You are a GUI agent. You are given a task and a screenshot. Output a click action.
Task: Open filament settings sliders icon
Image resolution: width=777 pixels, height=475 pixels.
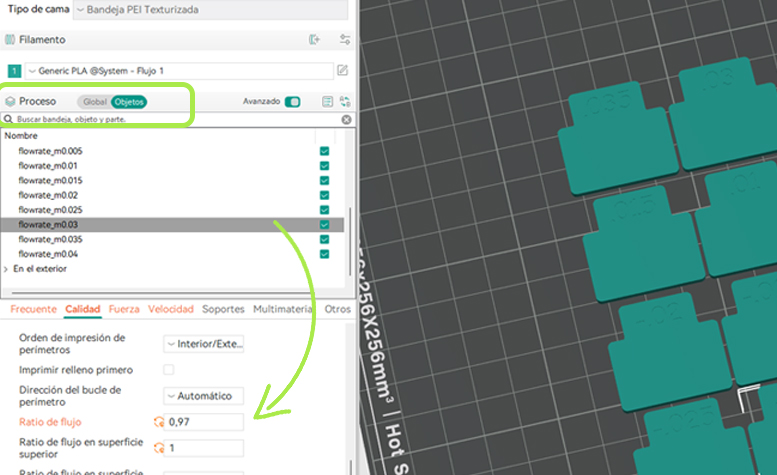coord(345,40)
